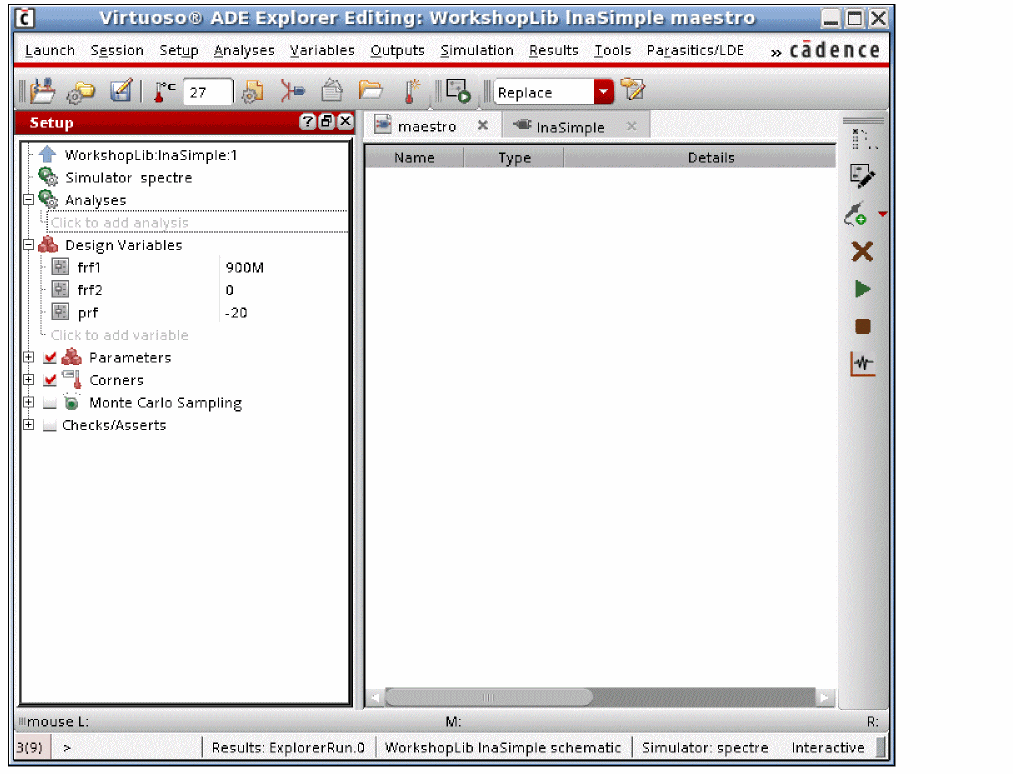Click the edit notes pencil icon after Replace
The image size is (1013, 774).
click(632, 89)
